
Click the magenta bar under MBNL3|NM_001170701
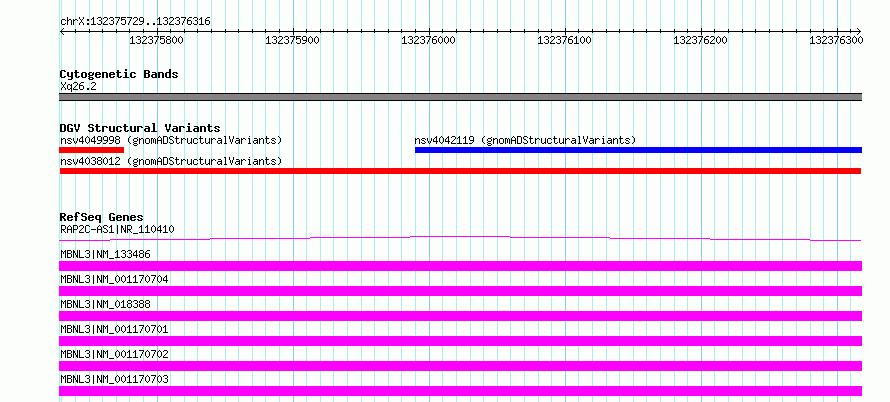tap(460, 341)
